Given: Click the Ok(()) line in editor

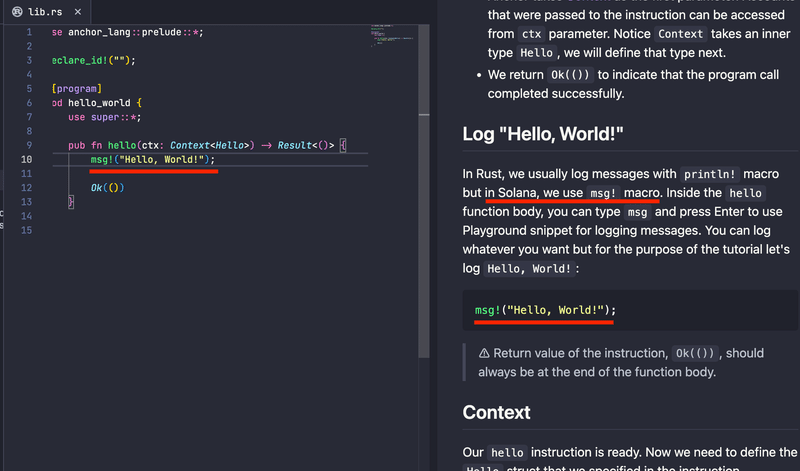Looking at the screenshot, I should [x=107, y=188].
